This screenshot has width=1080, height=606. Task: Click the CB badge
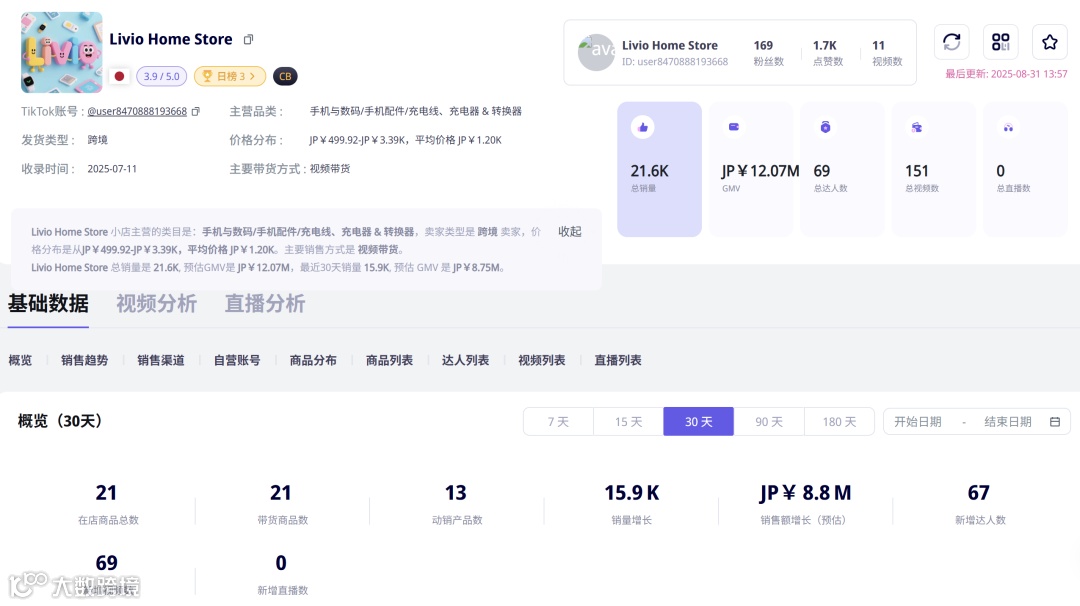(x=285, y=76)
